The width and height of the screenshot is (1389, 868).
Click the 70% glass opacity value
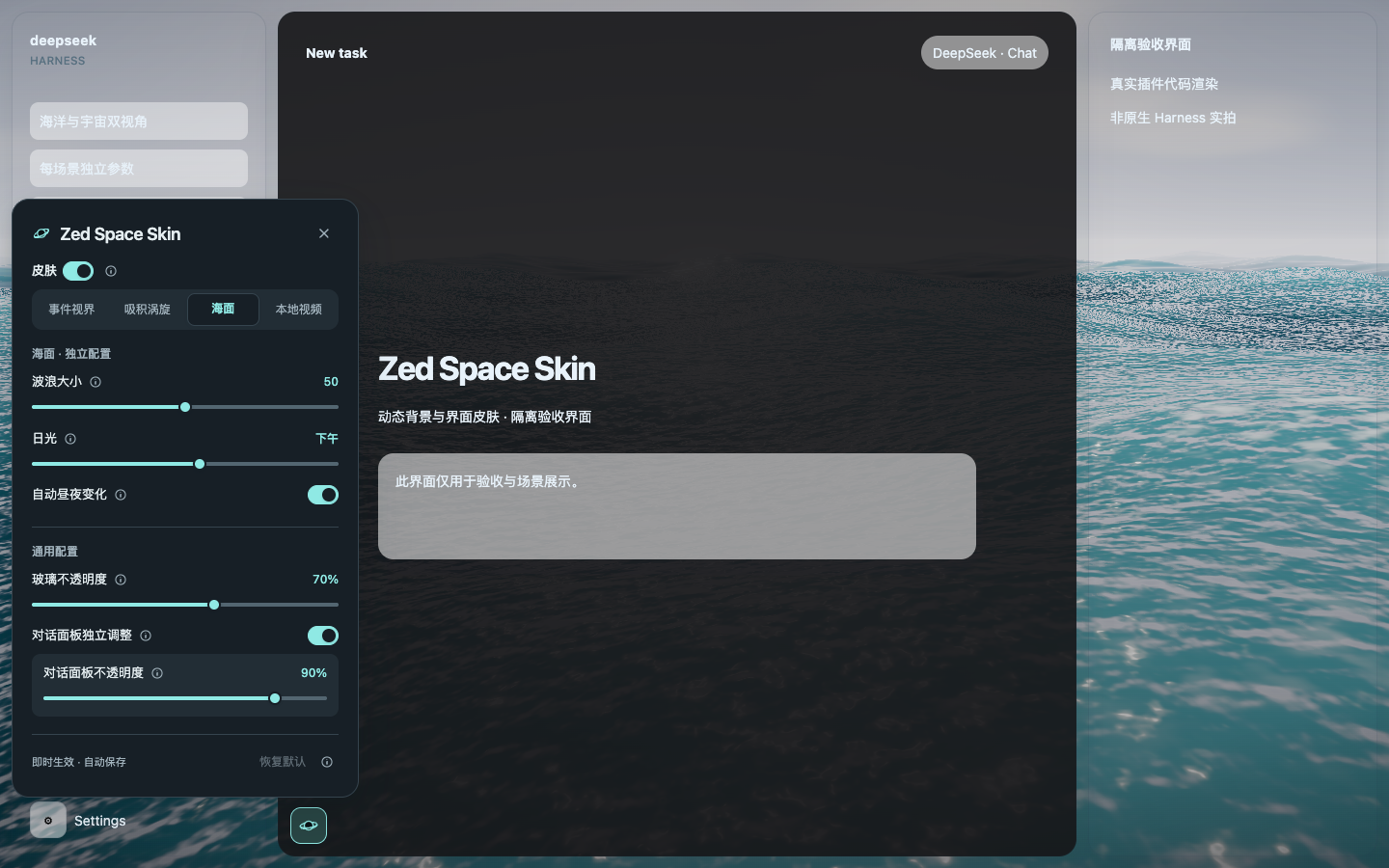(x=325, y=580)
